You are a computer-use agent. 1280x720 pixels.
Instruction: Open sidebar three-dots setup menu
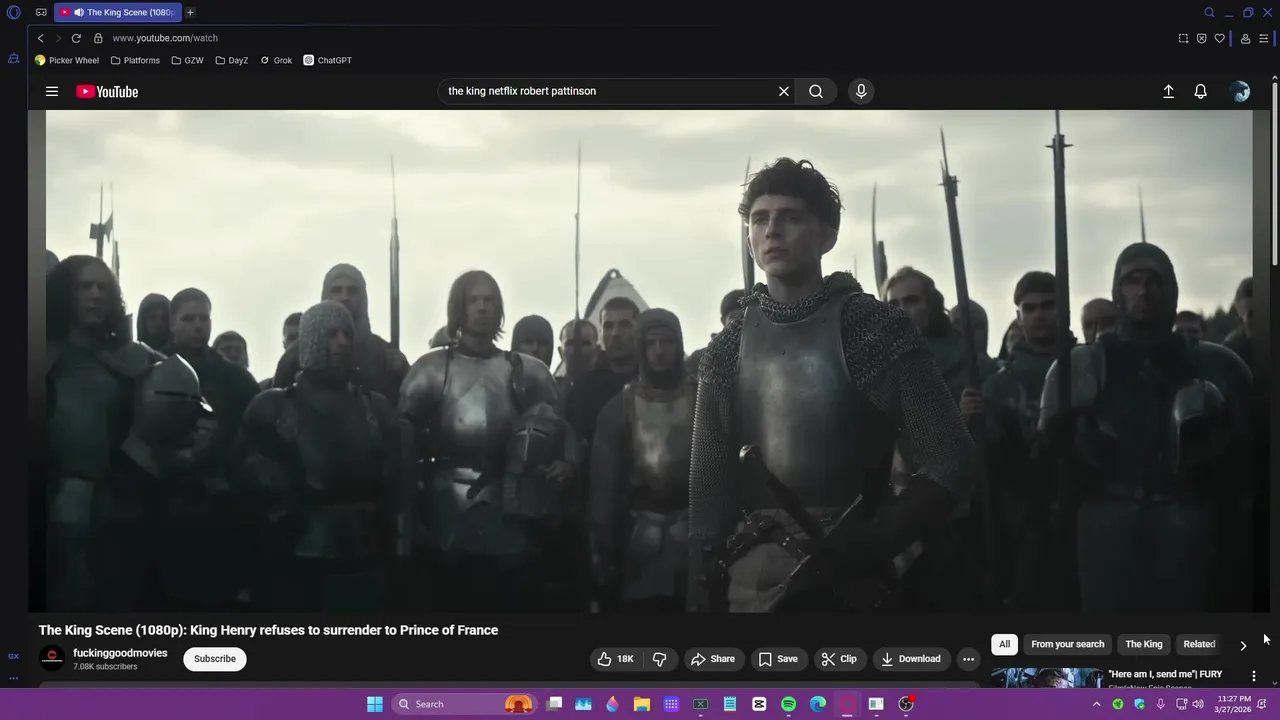(13, 678)
